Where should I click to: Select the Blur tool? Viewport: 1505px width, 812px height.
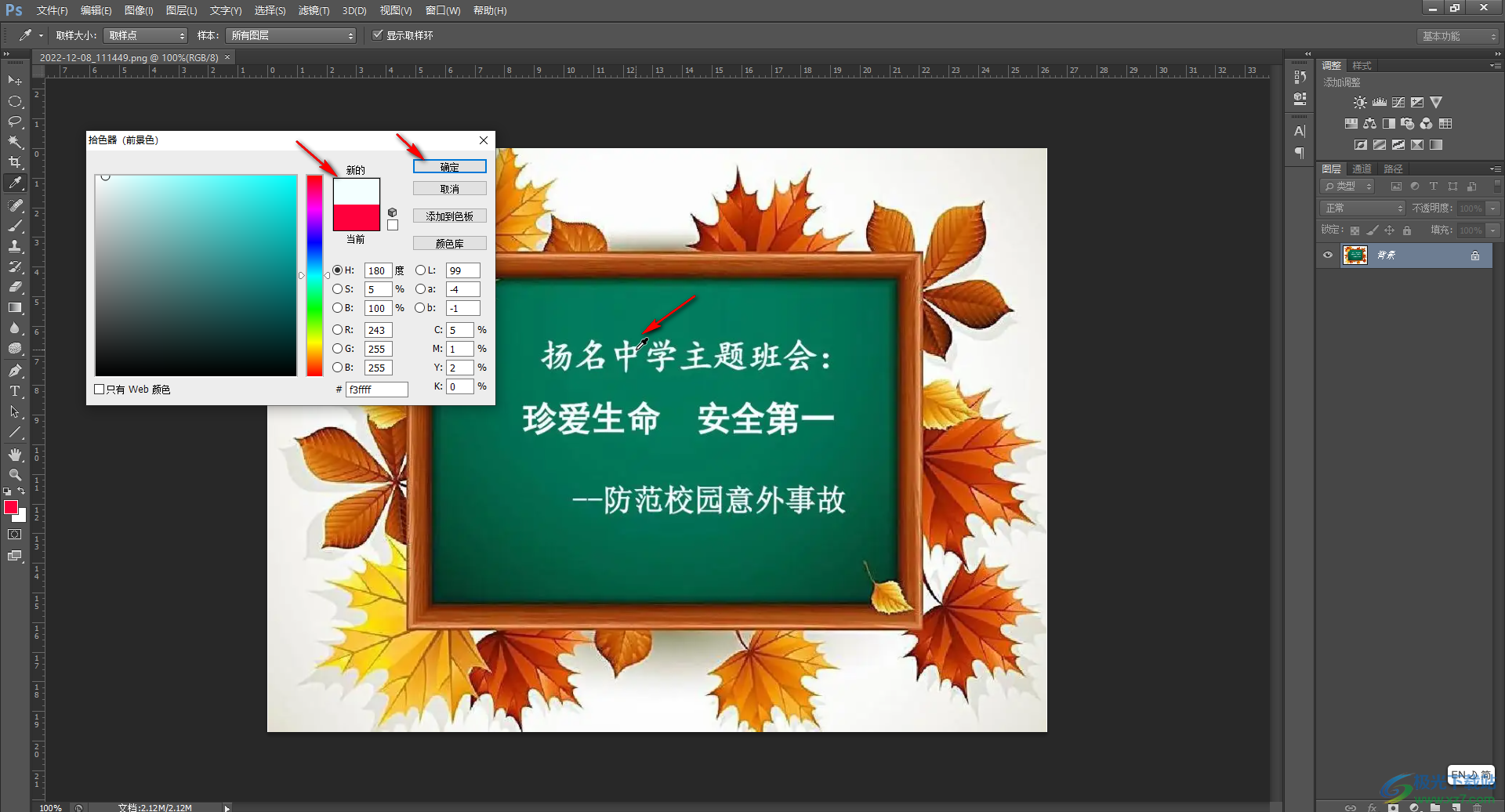click(x=15, y=328)
